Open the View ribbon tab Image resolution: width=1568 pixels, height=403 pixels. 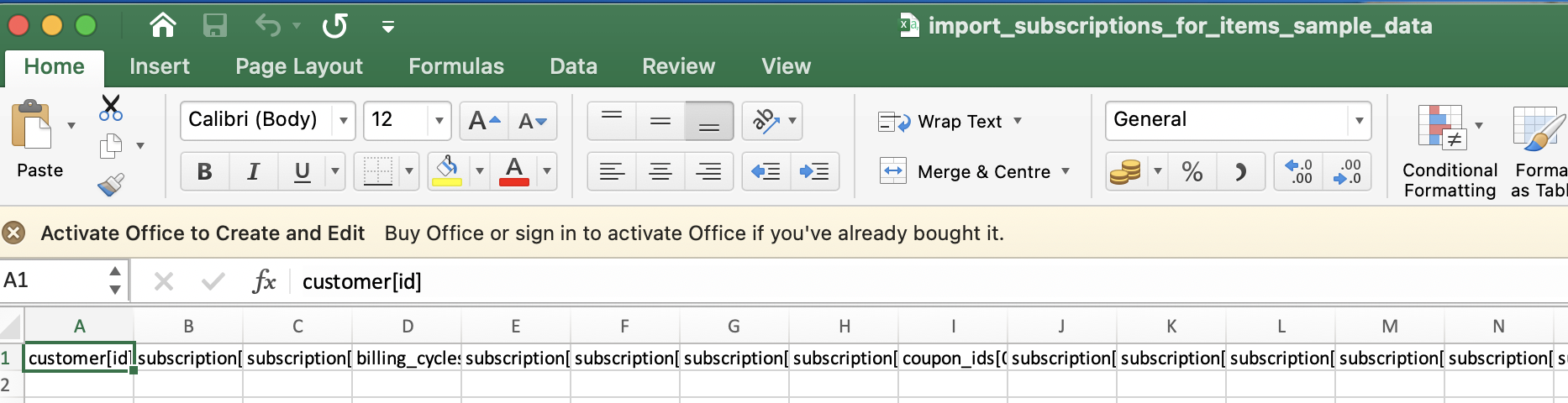787,66
